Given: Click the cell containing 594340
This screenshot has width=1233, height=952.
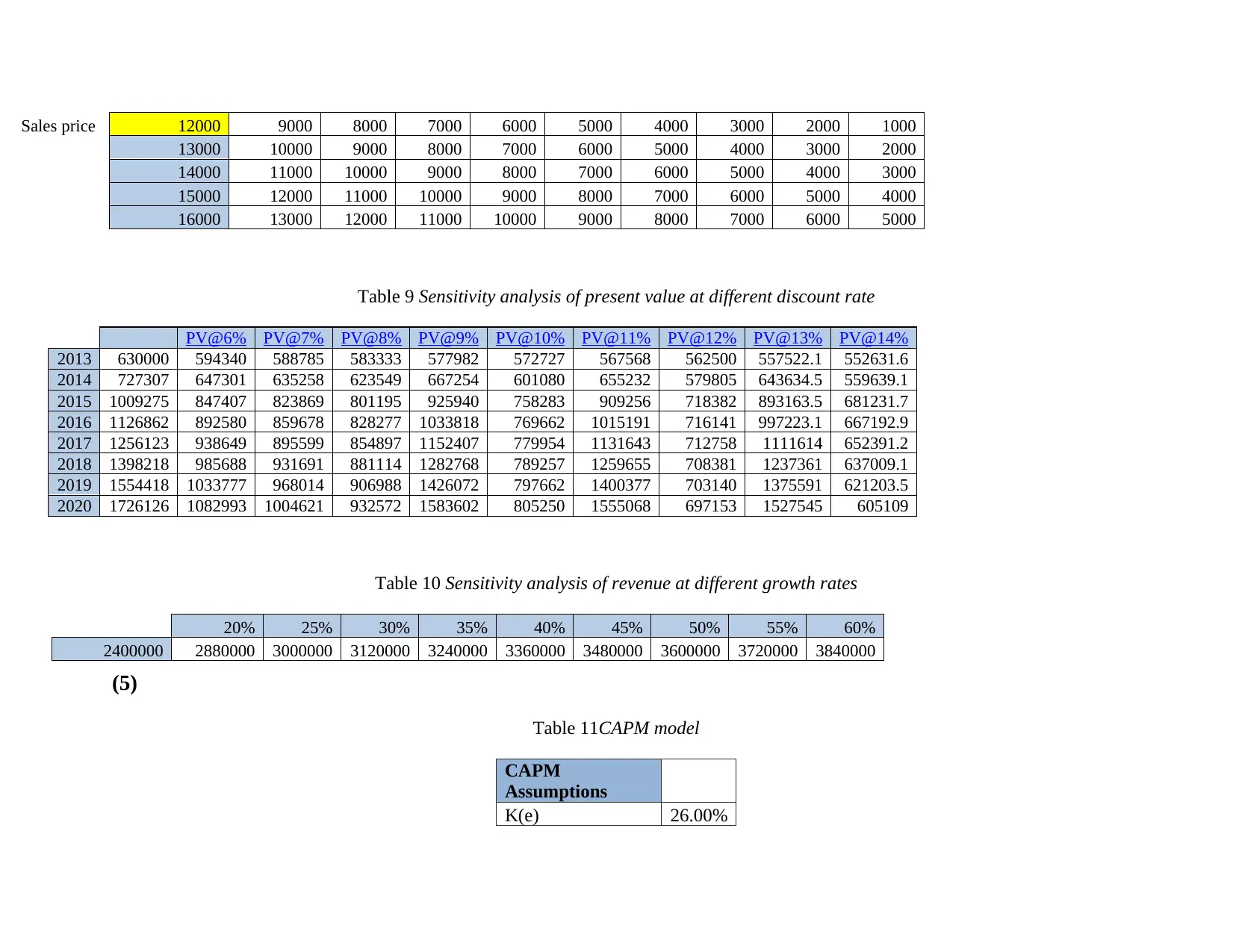Looking at the screenshot, I should click(x=217, y=359).
